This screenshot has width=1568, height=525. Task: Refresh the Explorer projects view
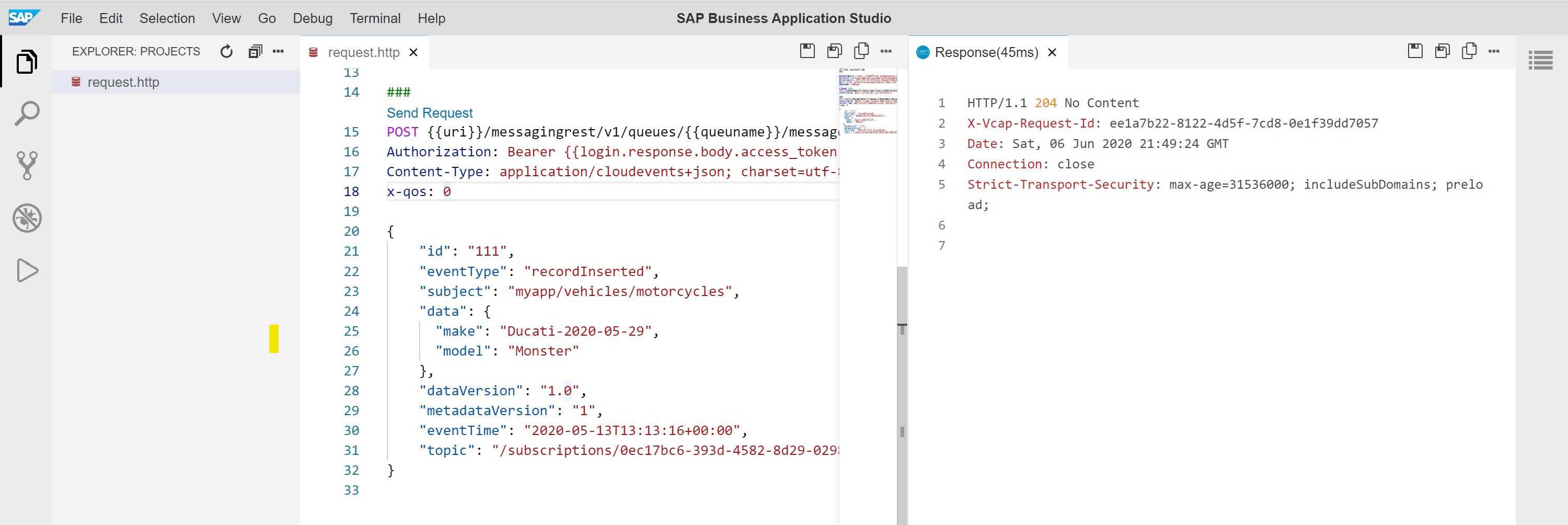tap(226, 52)
